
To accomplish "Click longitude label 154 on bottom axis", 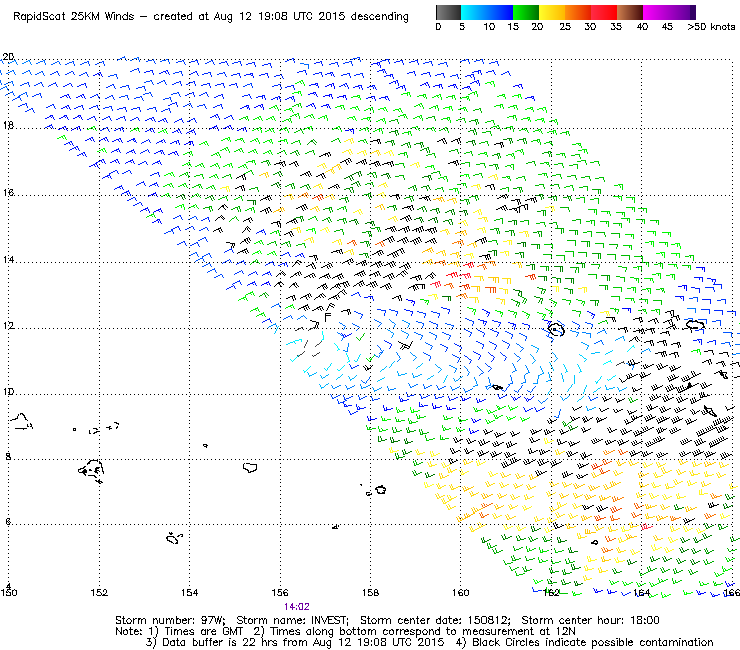I will click(x=189, y=593).
